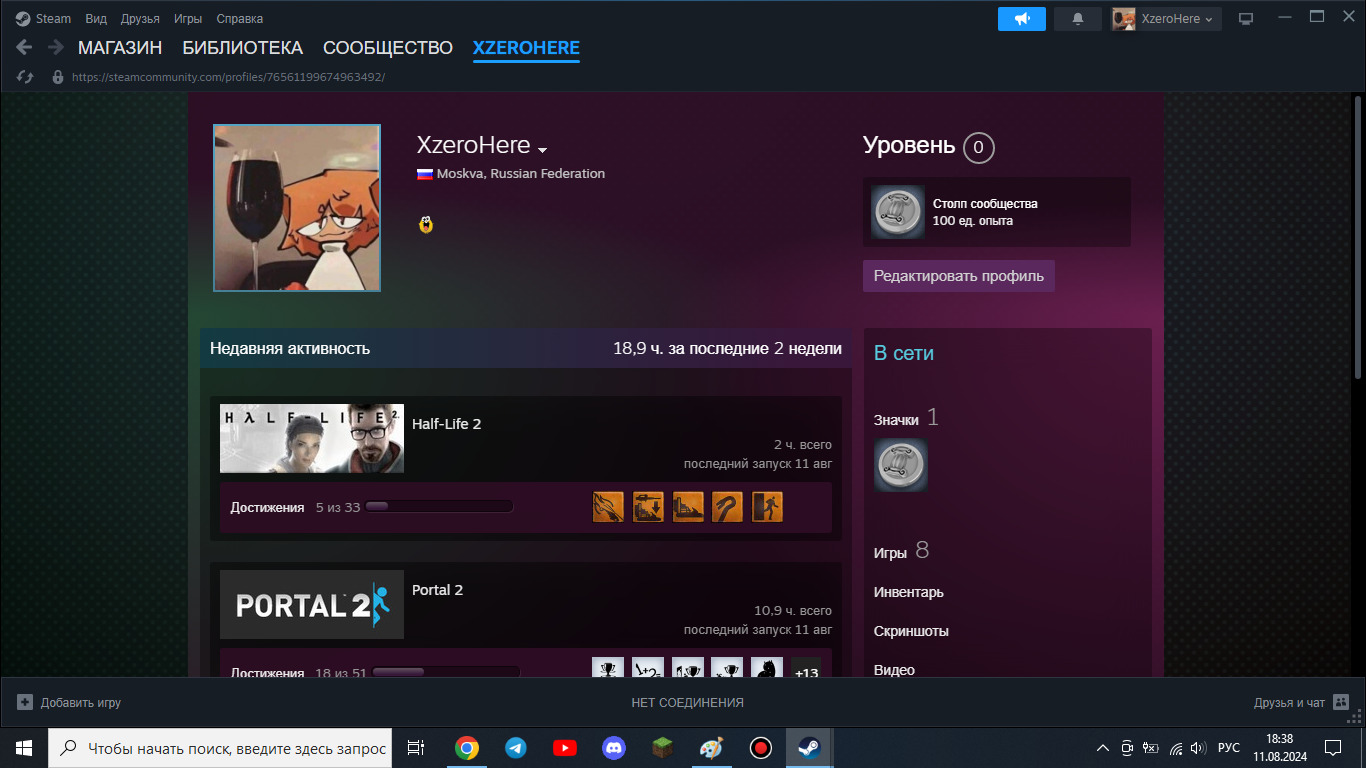This screenshot has height=768, width=1366.
Task: Reload the page using the refresh icon
Action: pyautogui.click(x=25, y=77)
